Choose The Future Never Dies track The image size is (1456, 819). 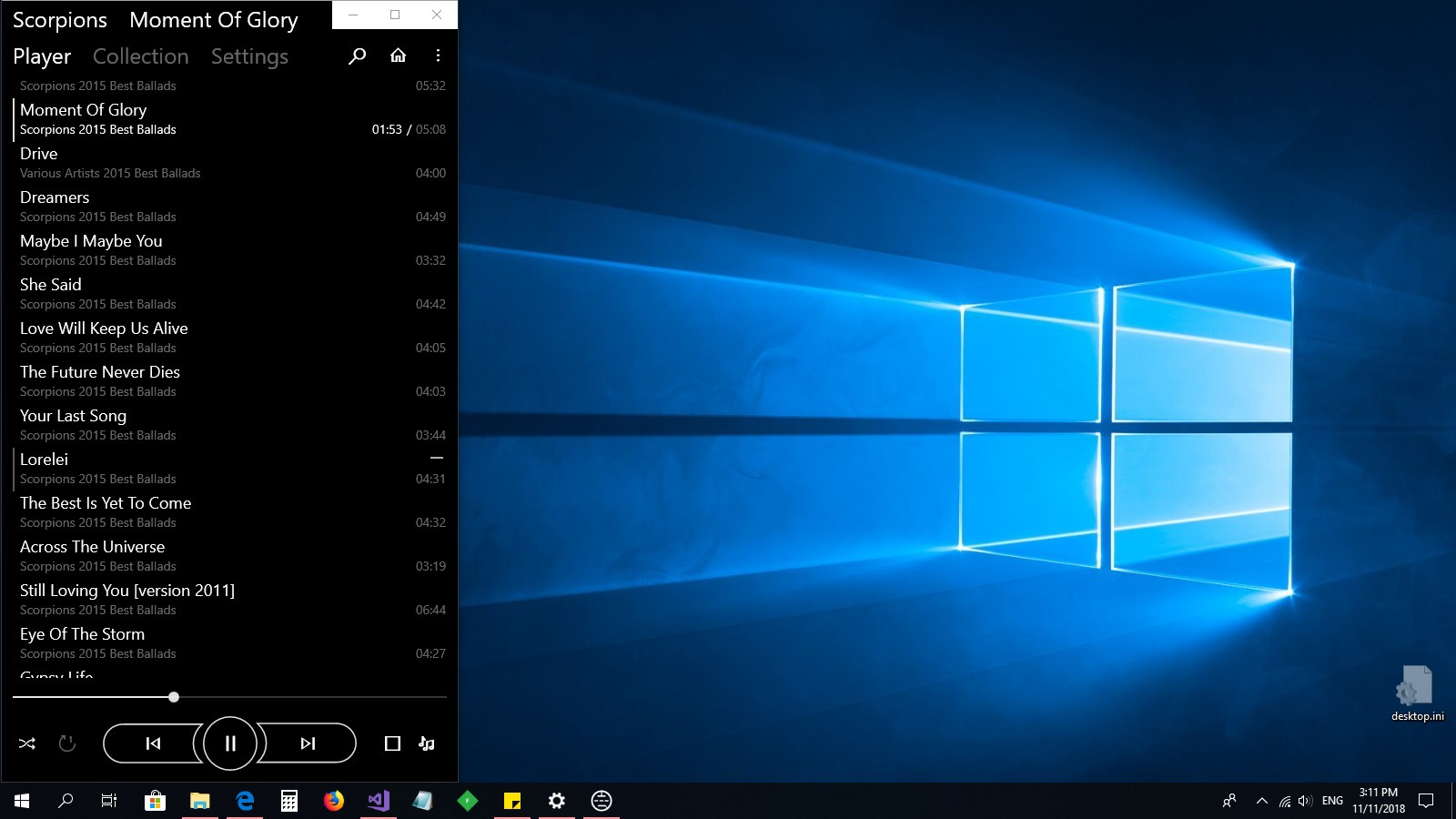click(x=100, y=372)
